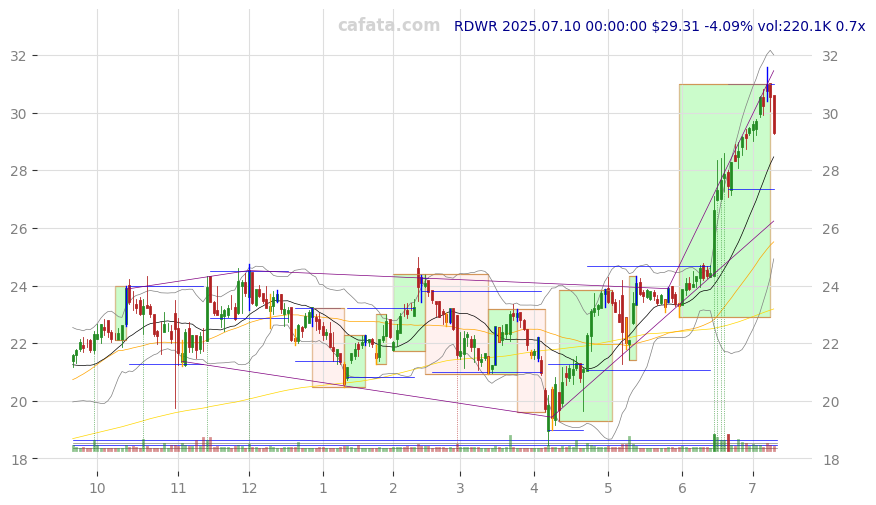Click month label 7 on x-axis
876x505 pixels.
pos(753,488)
